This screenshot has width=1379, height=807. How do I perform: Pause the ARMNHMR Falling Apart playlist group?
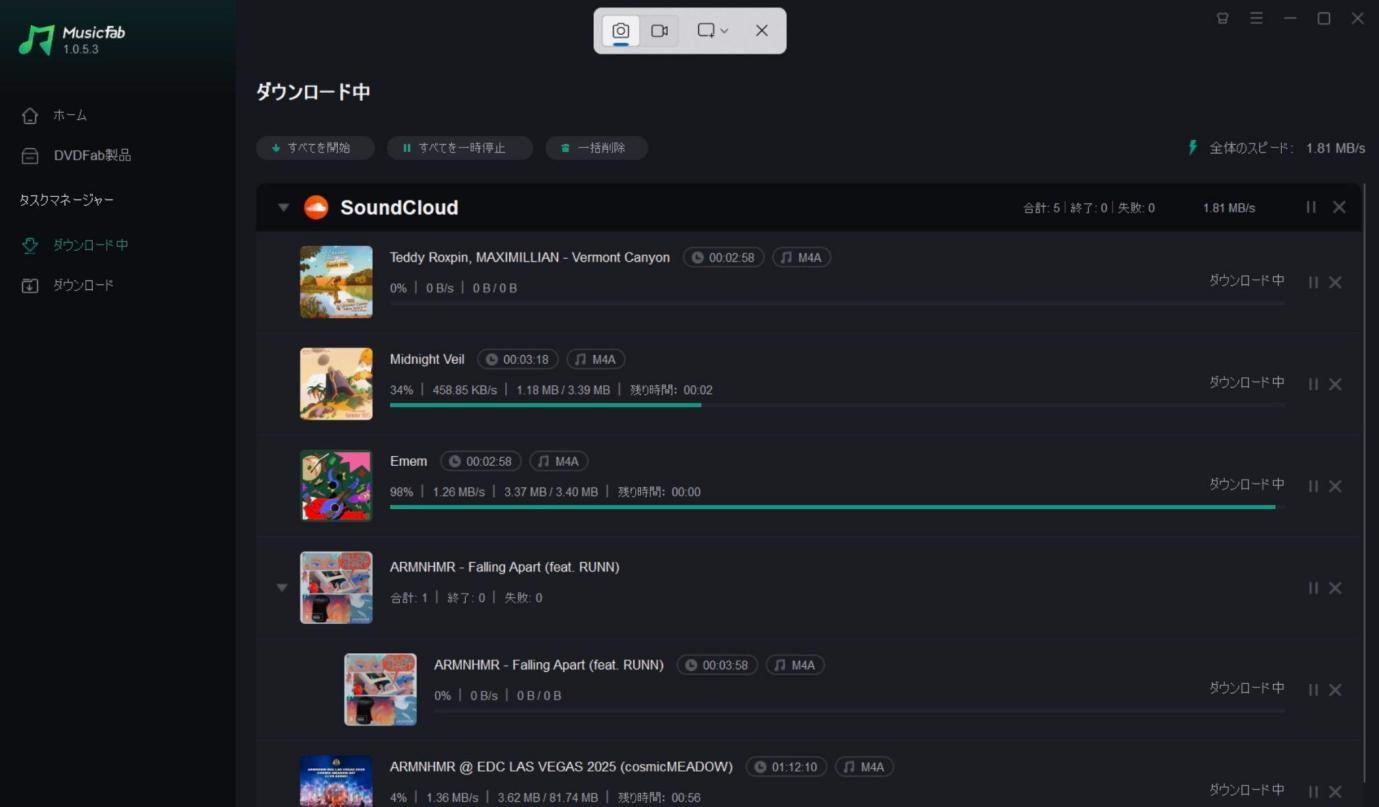(1313, 588)
